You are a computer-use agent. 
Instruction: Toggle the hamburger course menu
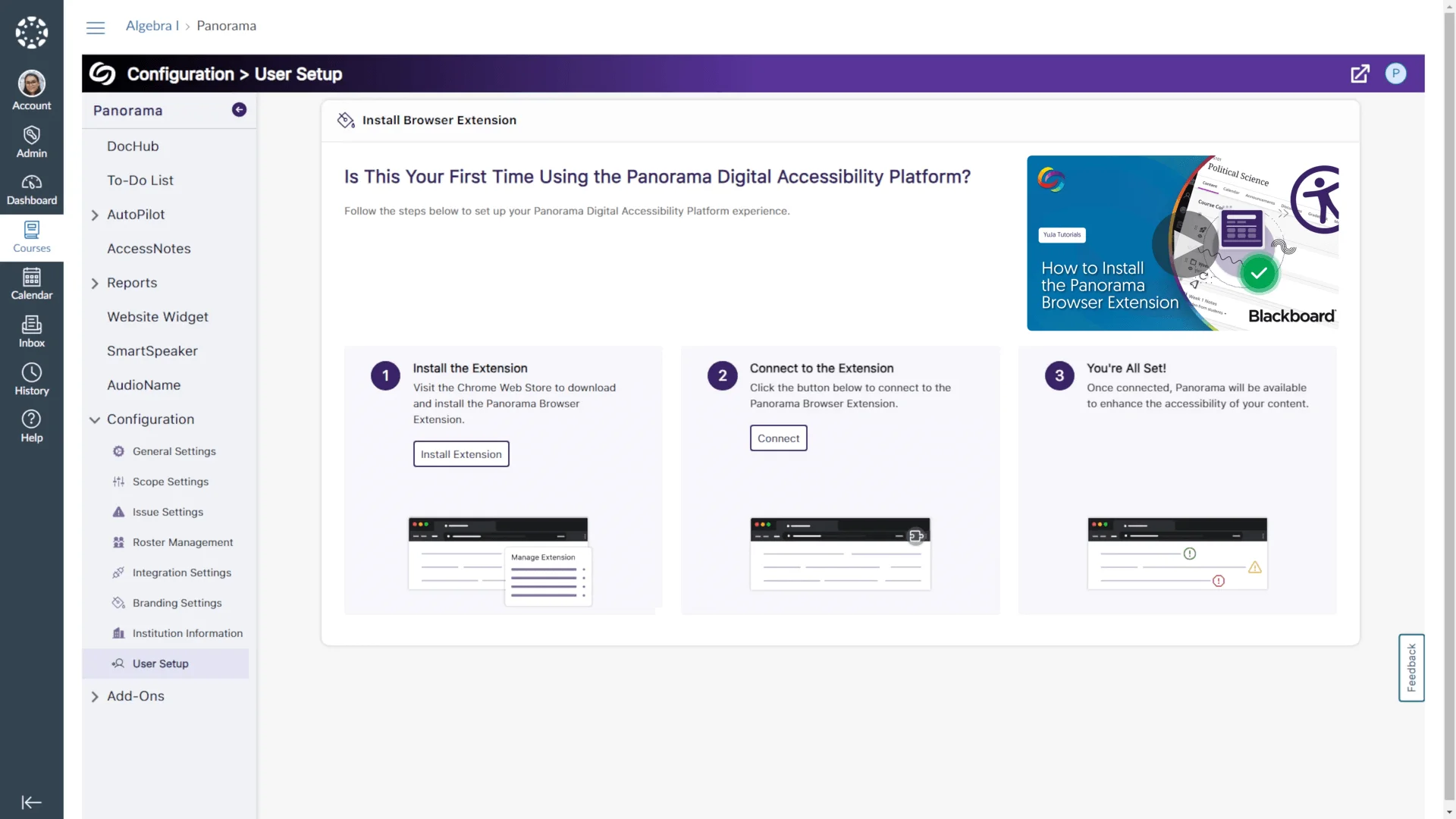[96, 29]
